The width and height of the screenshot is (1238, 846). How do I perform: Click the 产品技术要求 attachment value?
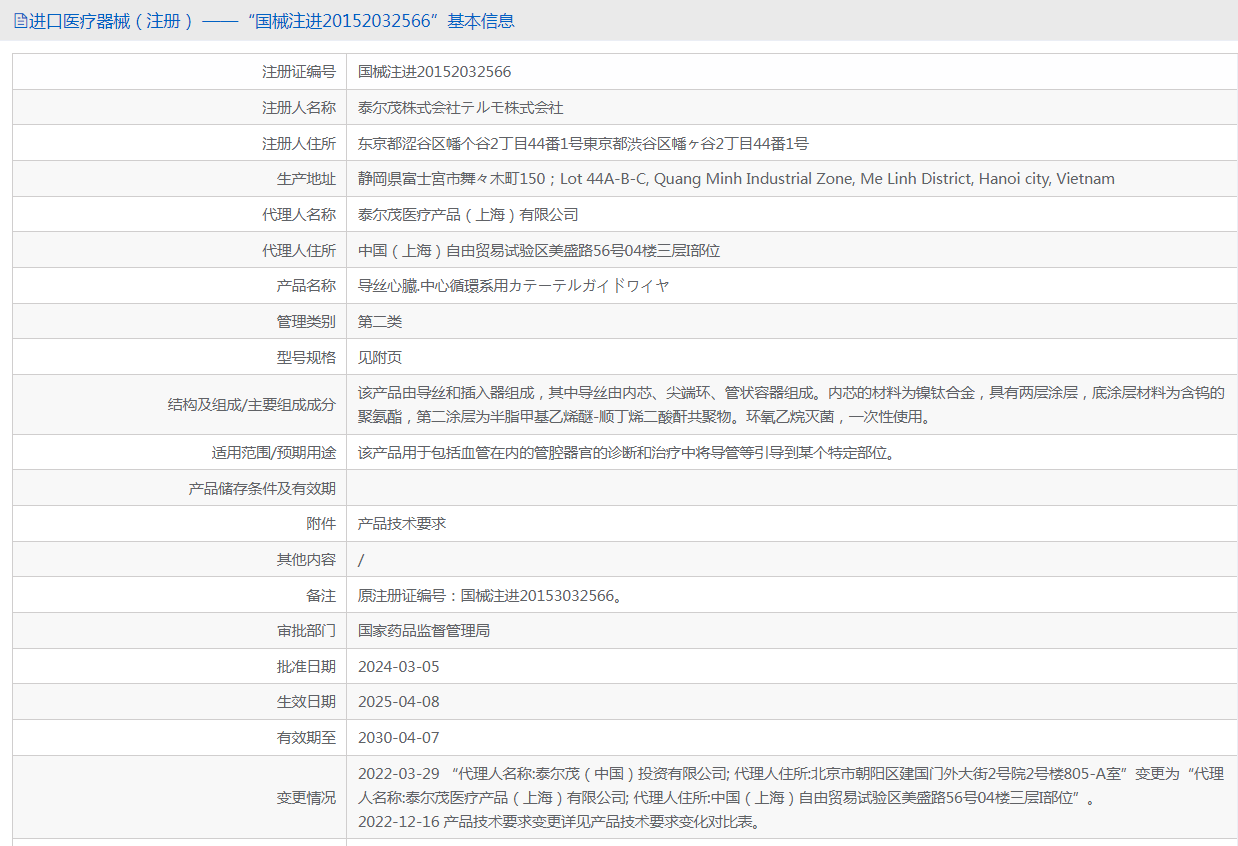coord(402,523)
